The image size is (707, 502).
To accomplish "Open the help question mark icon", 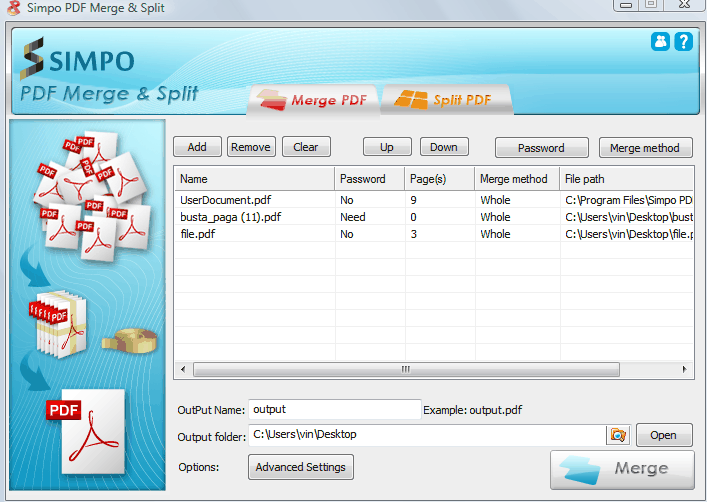I will tap(684, 41).
